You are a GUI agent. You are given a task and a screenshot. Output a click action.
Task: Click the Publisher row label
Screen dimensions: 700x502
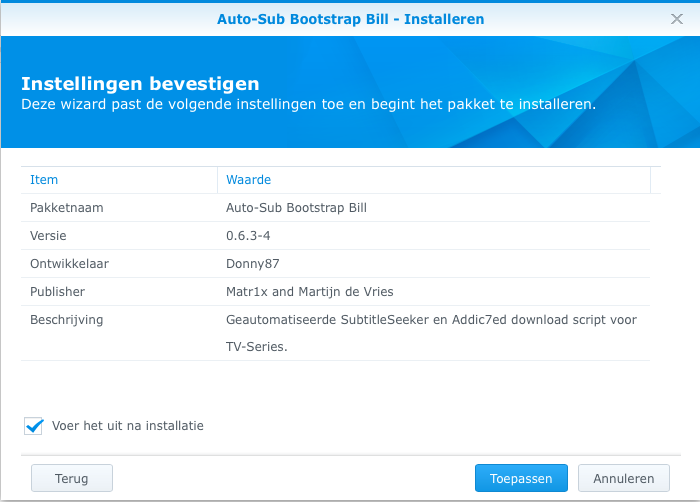click(57, 292)
